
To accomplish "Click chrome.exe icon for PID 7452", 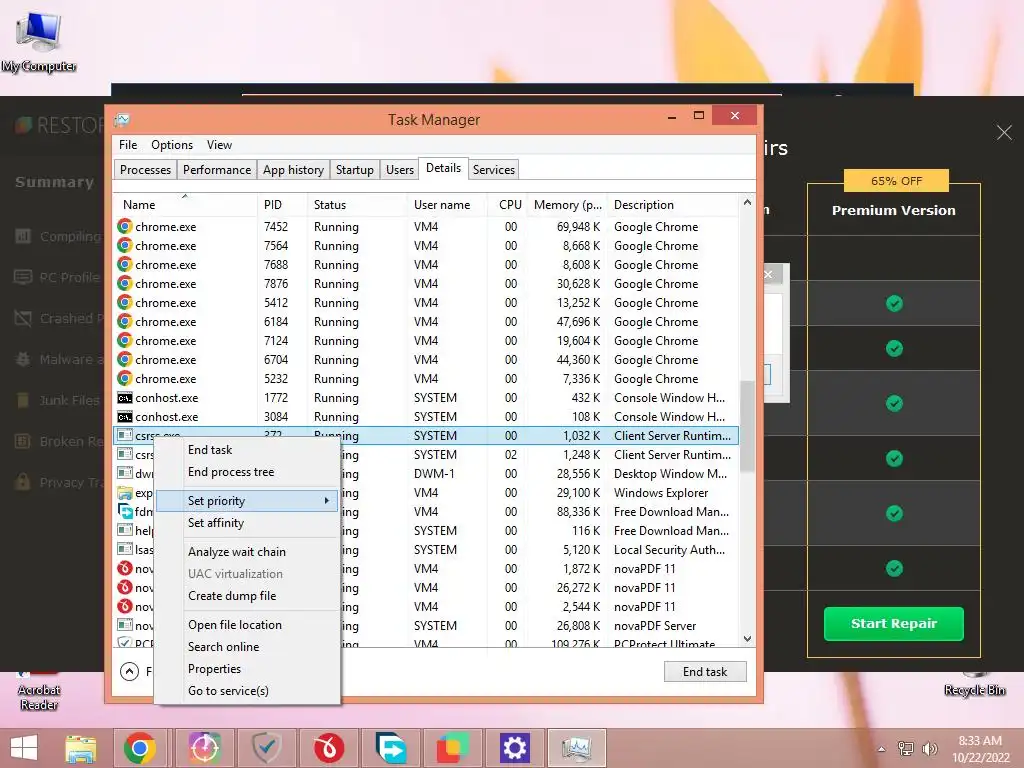I will pos(125,227).
